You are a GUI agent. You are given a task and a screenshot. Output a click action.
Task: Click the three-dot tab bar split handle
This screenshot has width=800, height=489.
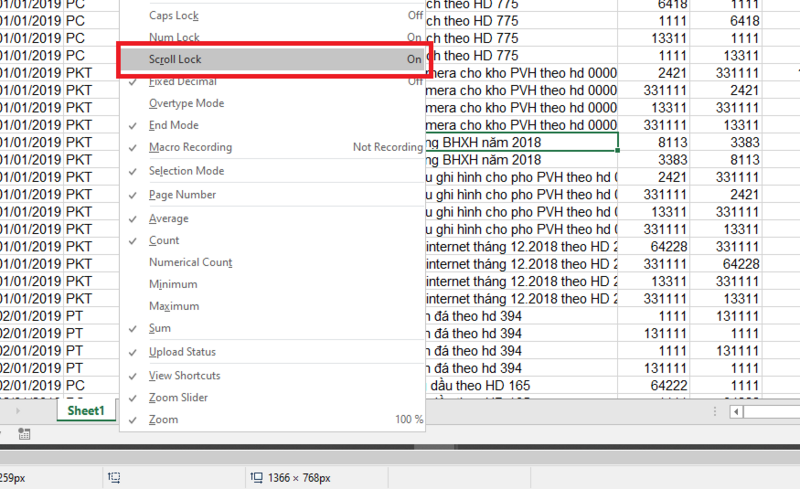pos(715,411)
